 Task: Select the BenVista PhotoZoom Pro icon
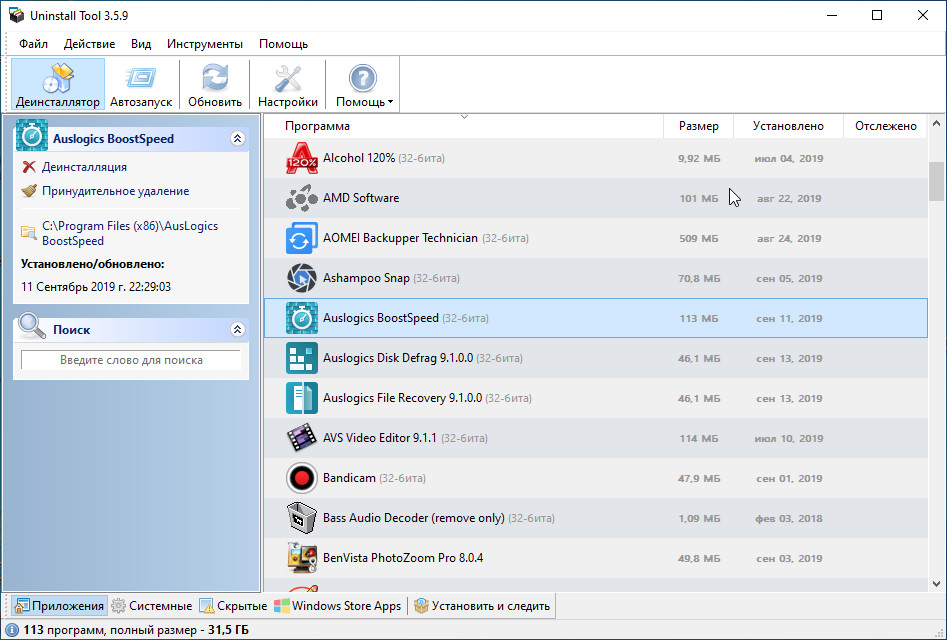[301, 558]
